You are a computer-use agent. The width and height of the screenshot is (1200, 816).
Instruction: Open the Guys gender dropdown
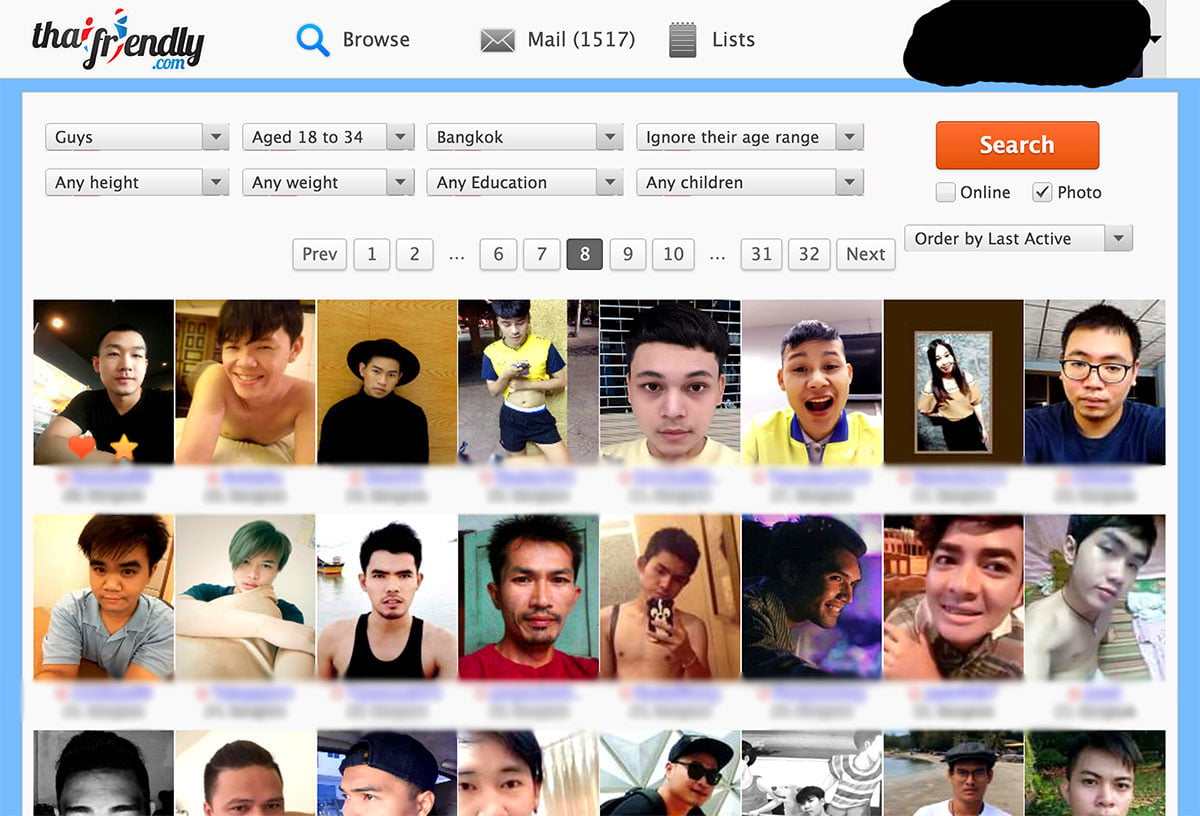tap(137, 137)
